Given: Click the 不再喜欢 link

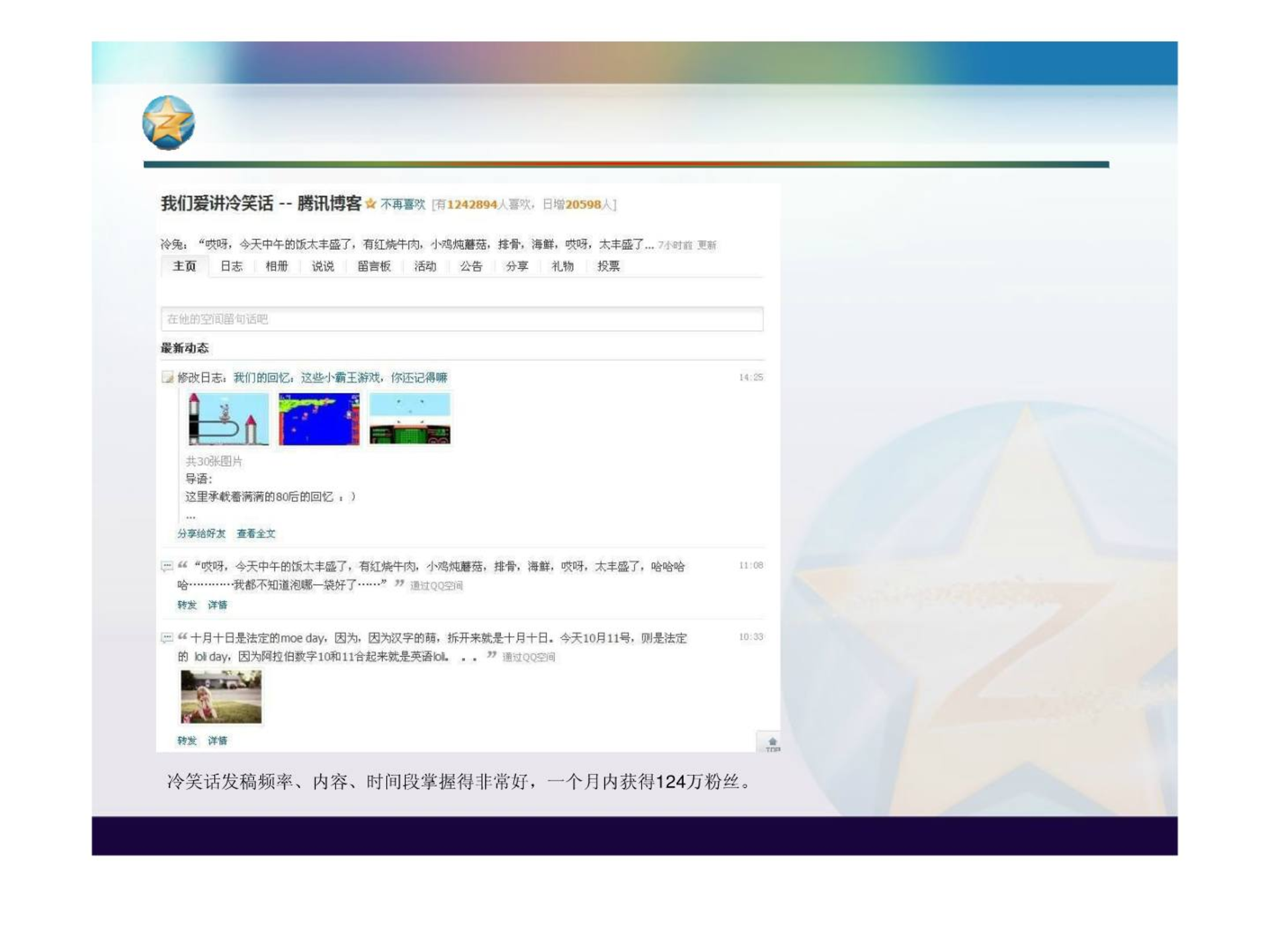Looking at the screenshot, I should click(x=403, y=205).
